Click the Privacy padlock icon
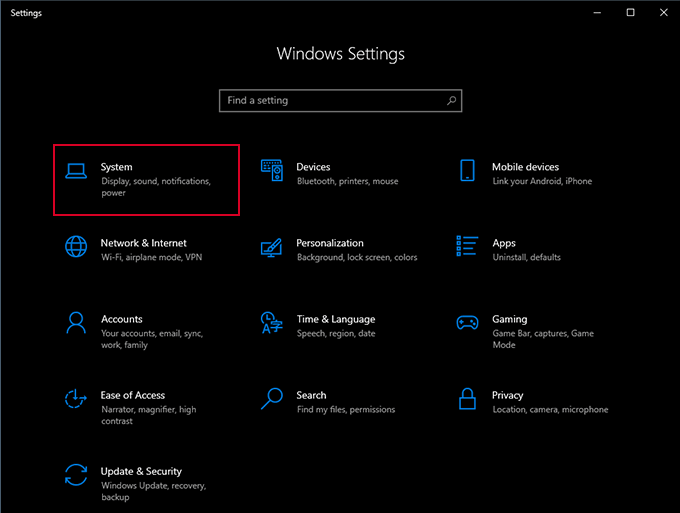Viewport: 680px width, 513px height. tap(467, 399)
